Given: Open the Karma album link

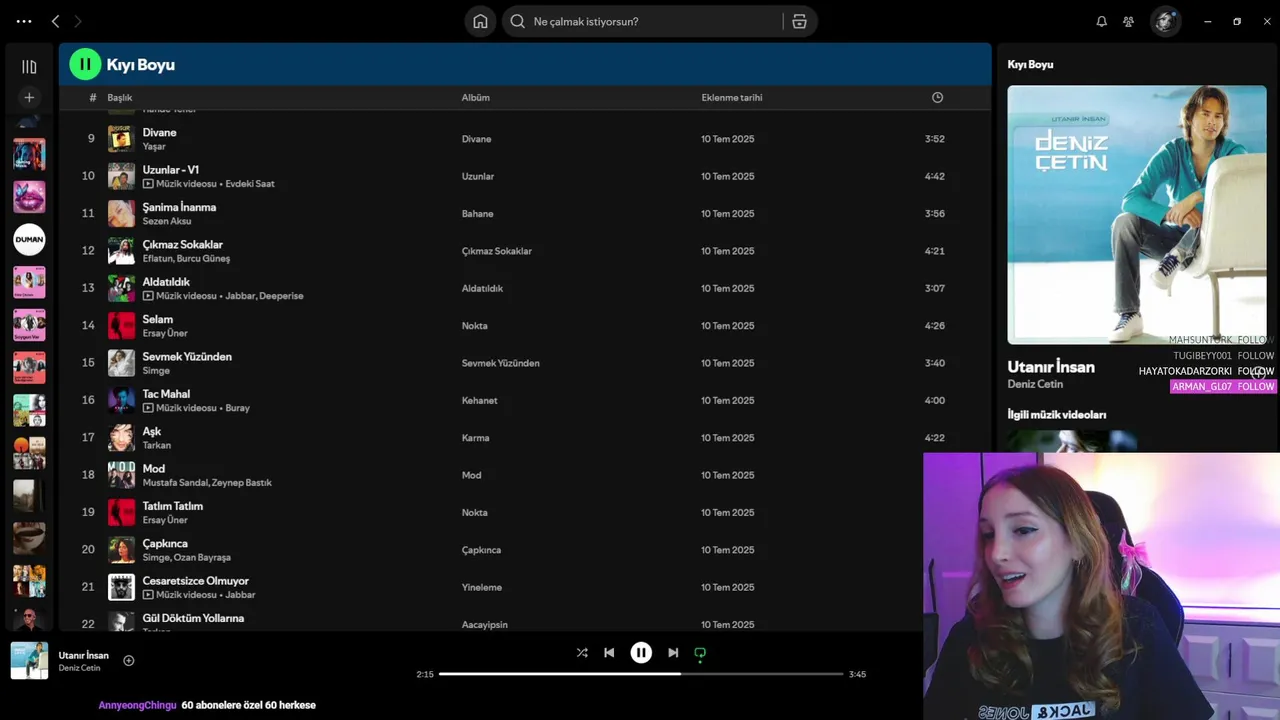Looking at the screenshot, I should pos(475,438).
